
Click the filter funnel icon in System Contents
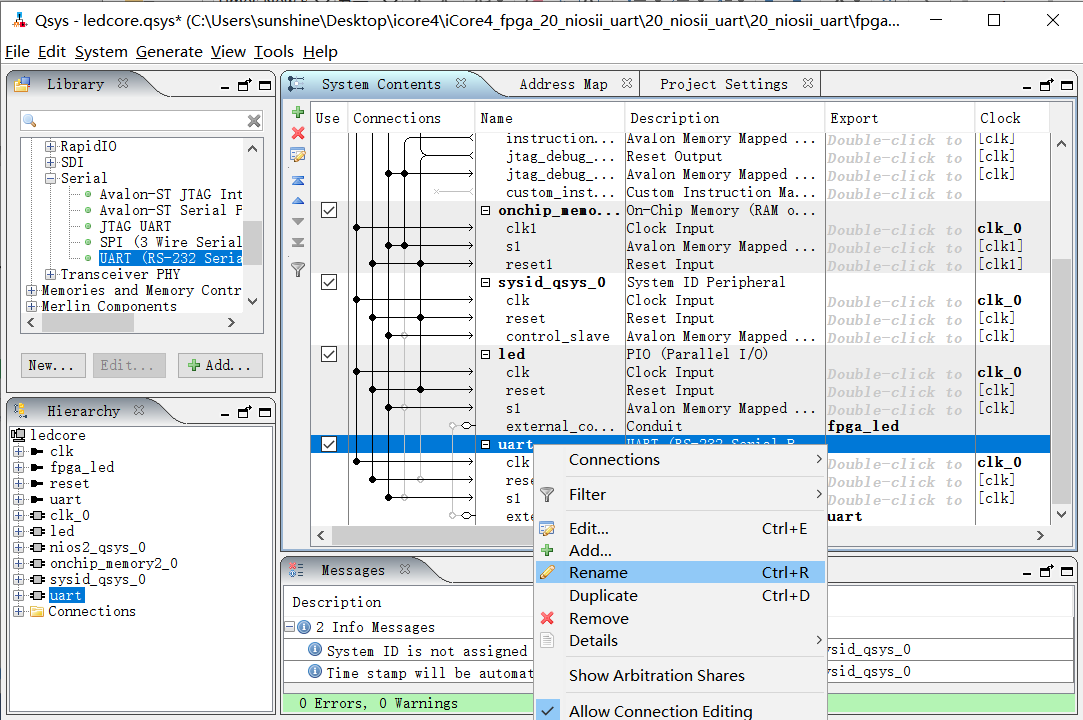point(297,268)
